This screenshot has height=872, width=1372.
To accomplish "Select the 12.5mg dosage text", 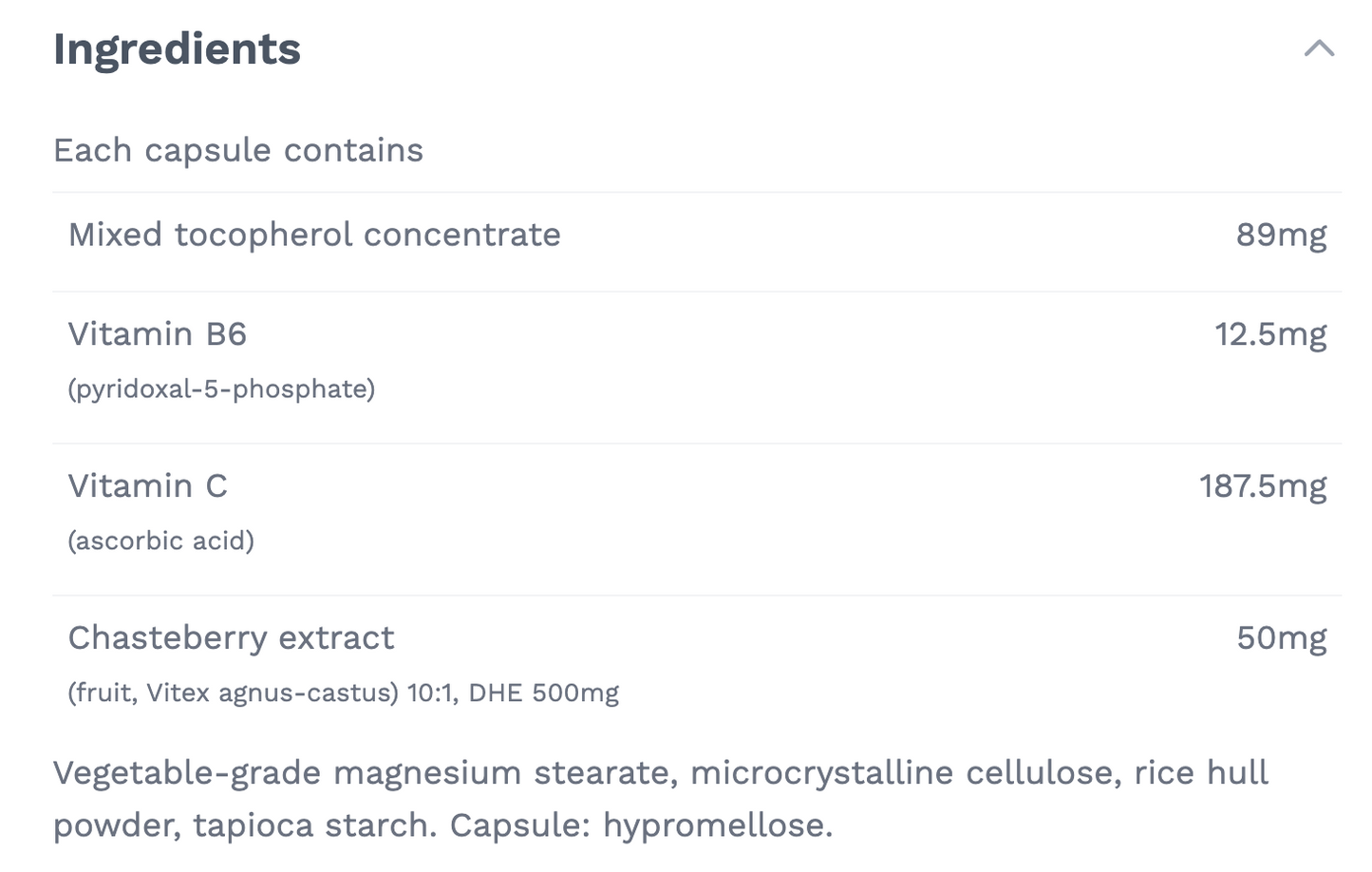I will pyautogui.click(x=1271, y=334).
